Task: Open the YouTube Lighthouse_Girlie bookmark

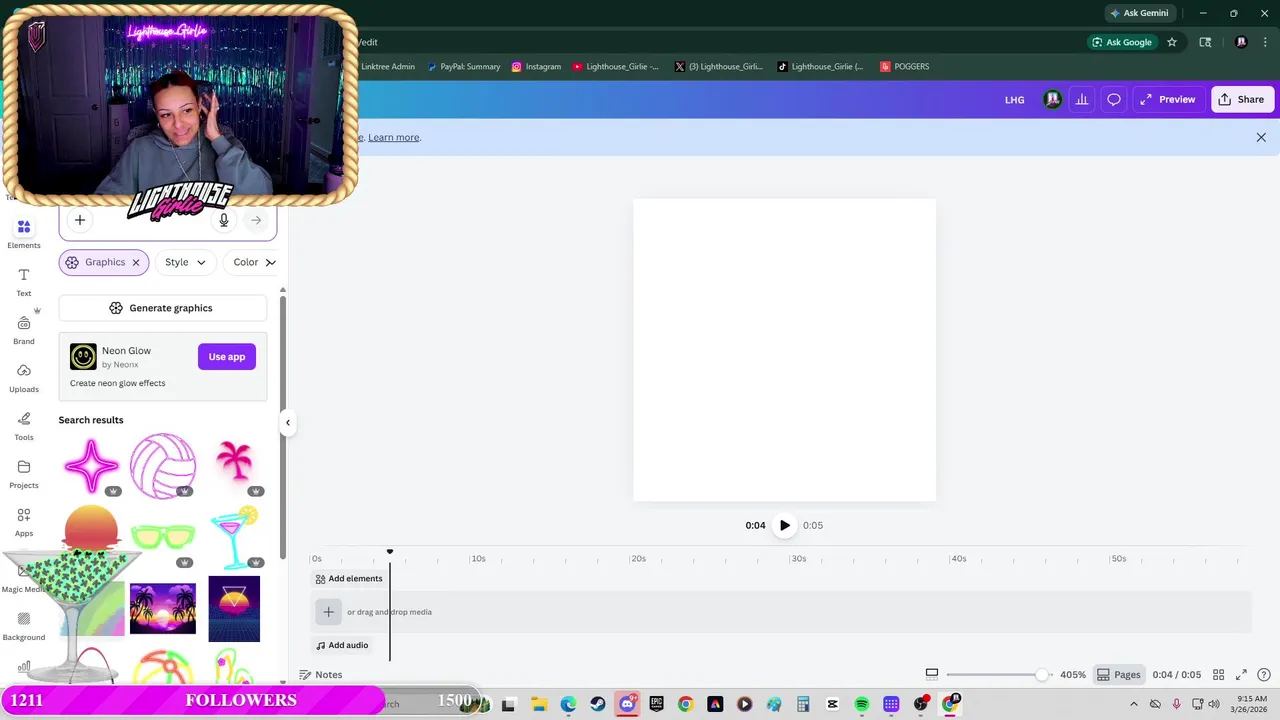Action: 616,67
